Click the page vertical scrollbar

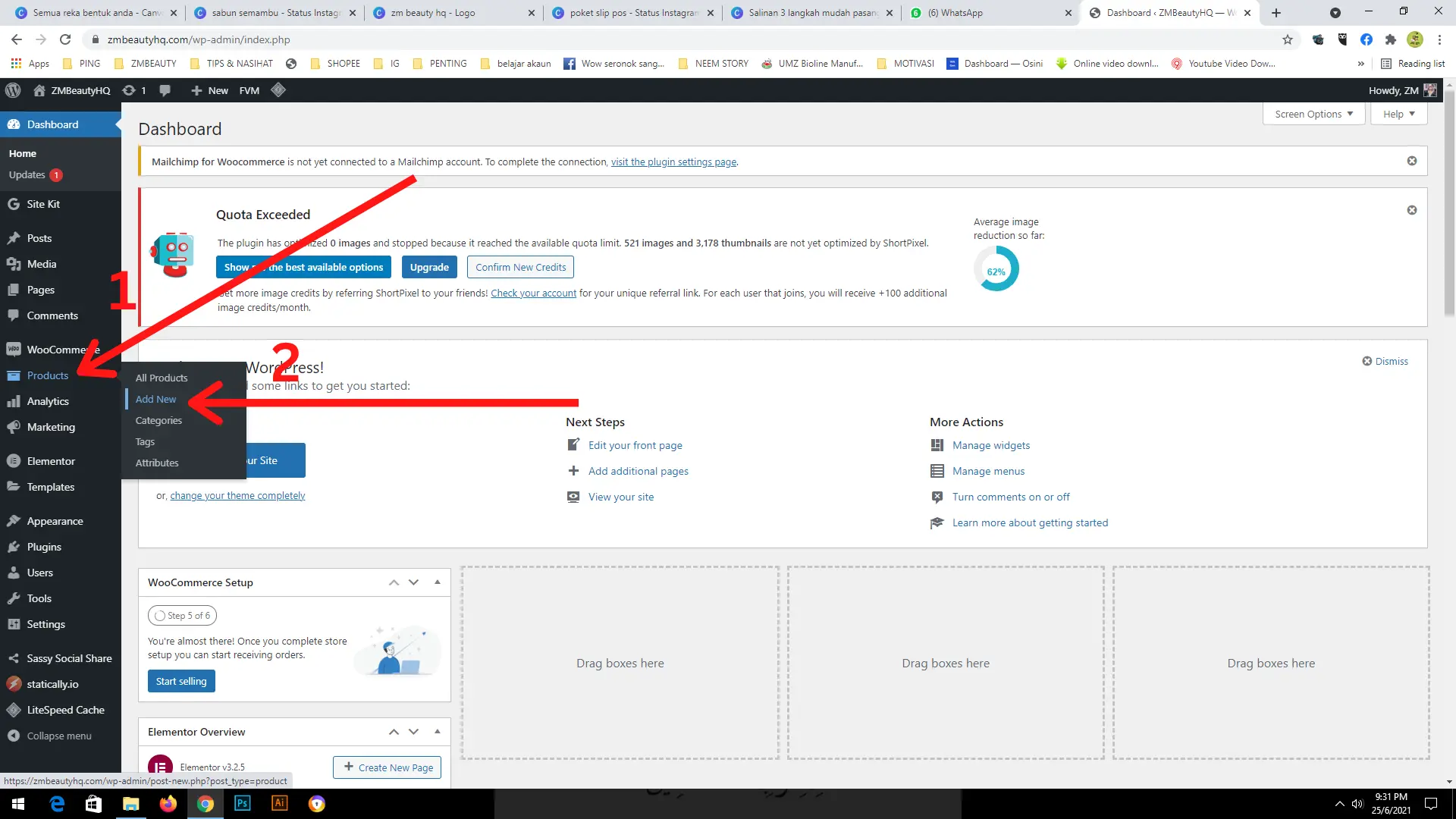tap(1449, 205)
